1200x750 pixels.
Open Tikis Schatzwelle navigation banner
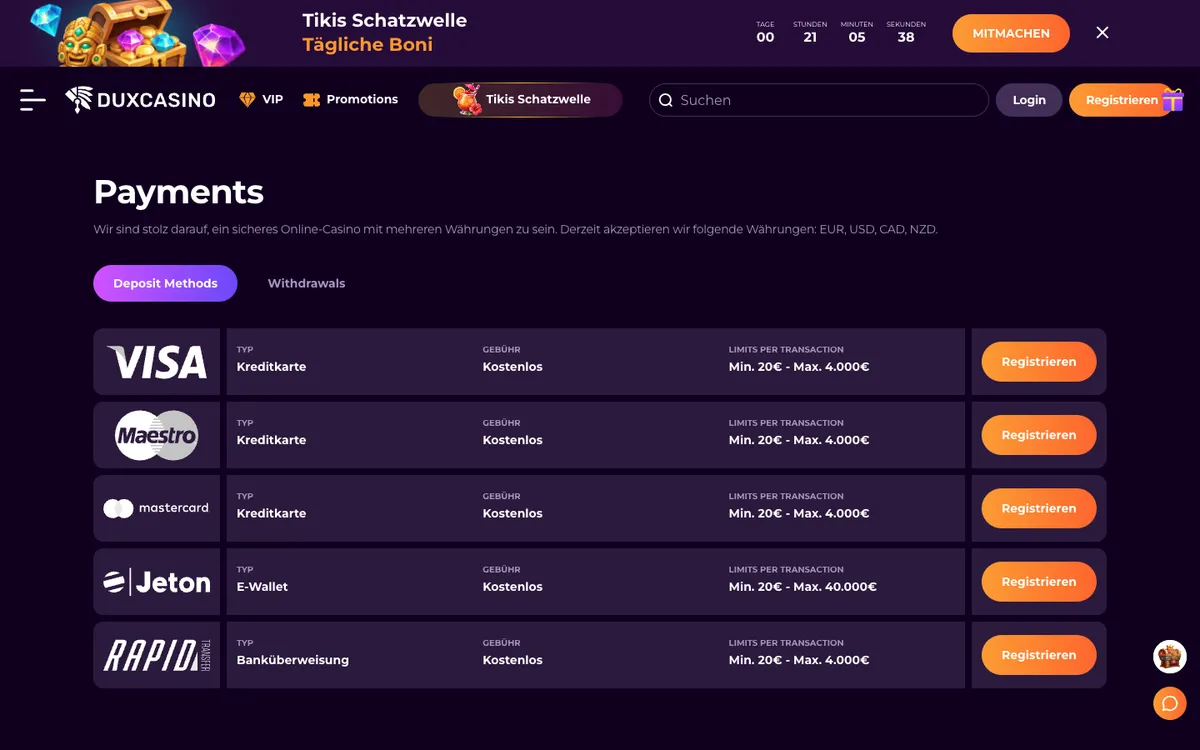(x=520, y=100)
